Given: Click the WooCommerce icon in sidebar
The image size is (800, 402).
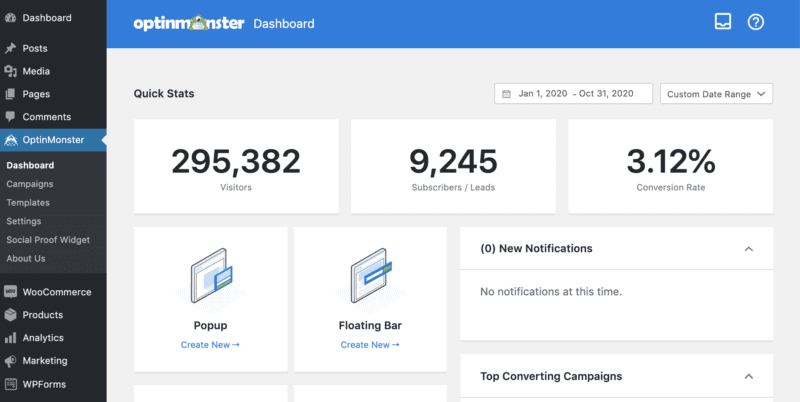Looking at the screenshot, I should pos(10,292).
